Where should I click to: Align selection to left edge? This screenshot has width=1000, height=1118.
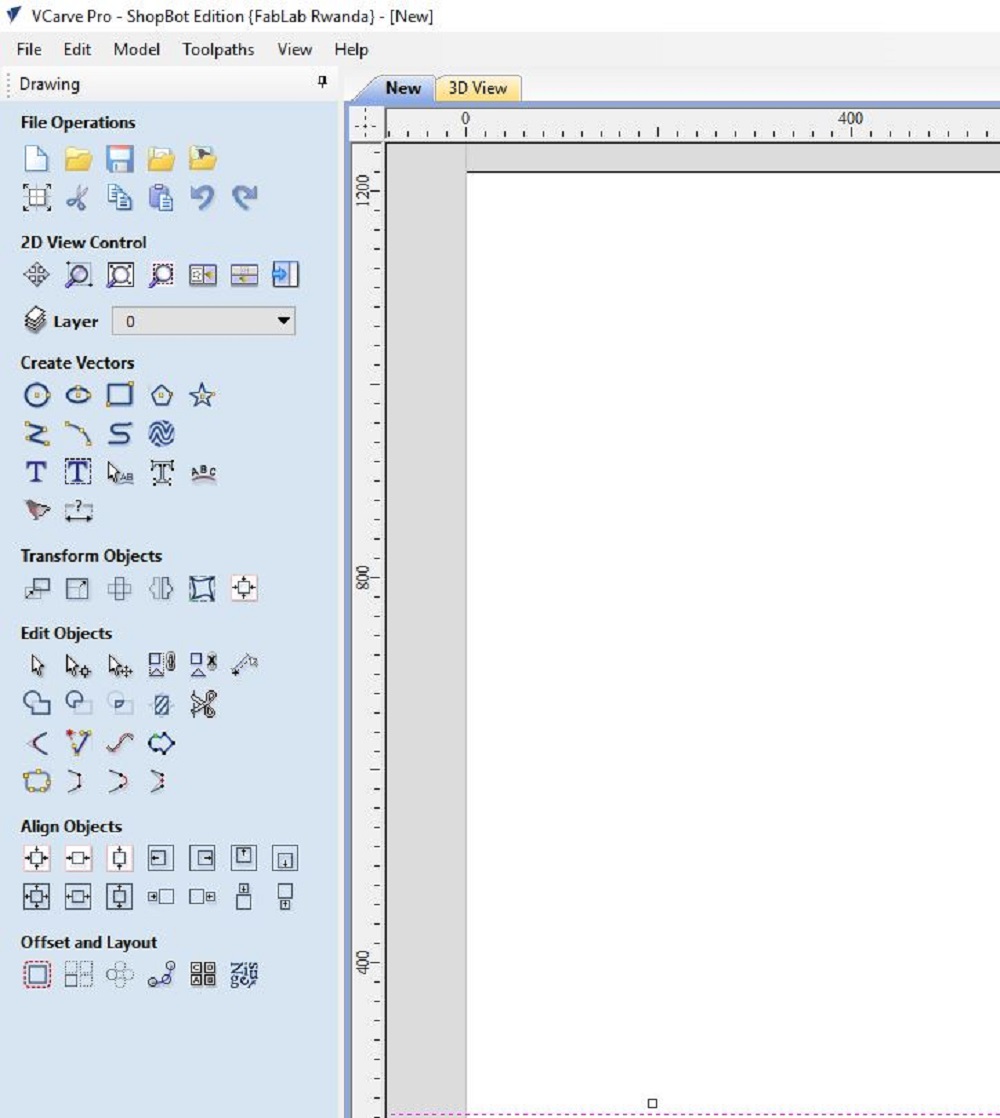point(160,858)
